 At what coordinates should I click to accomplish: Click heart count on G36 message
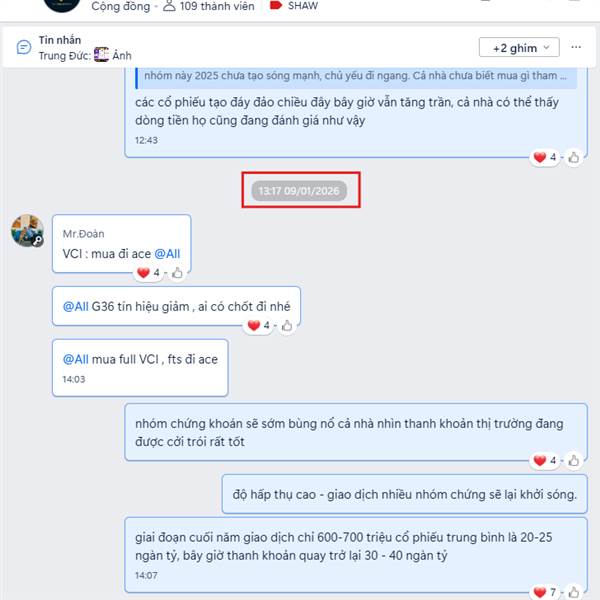(259, 326)
